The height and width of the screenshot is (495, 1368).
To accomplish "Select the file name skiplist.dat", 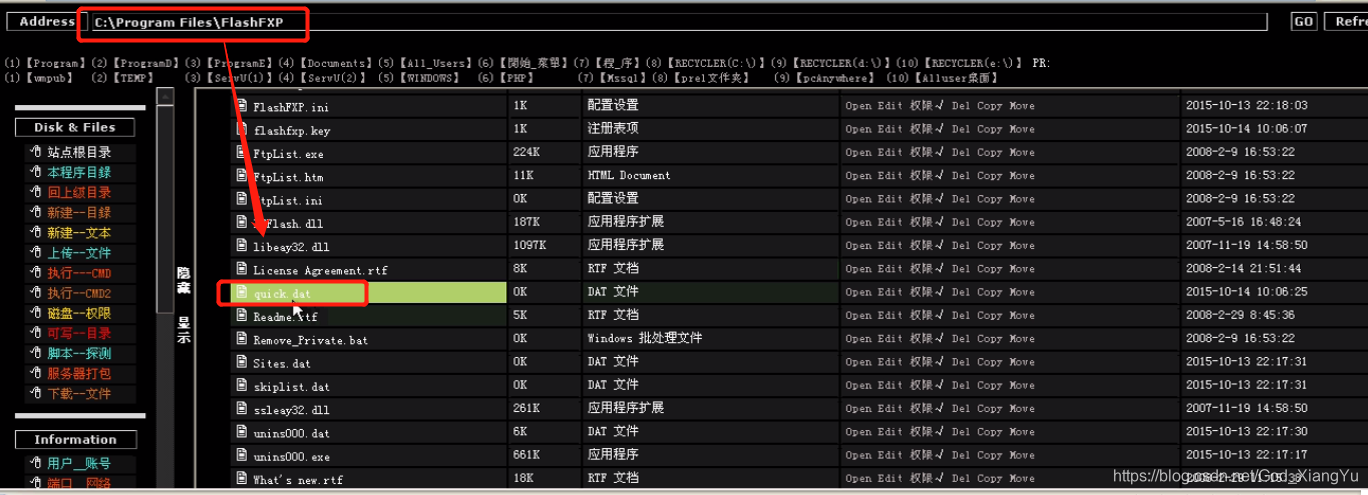I will (x=291, y=386).
